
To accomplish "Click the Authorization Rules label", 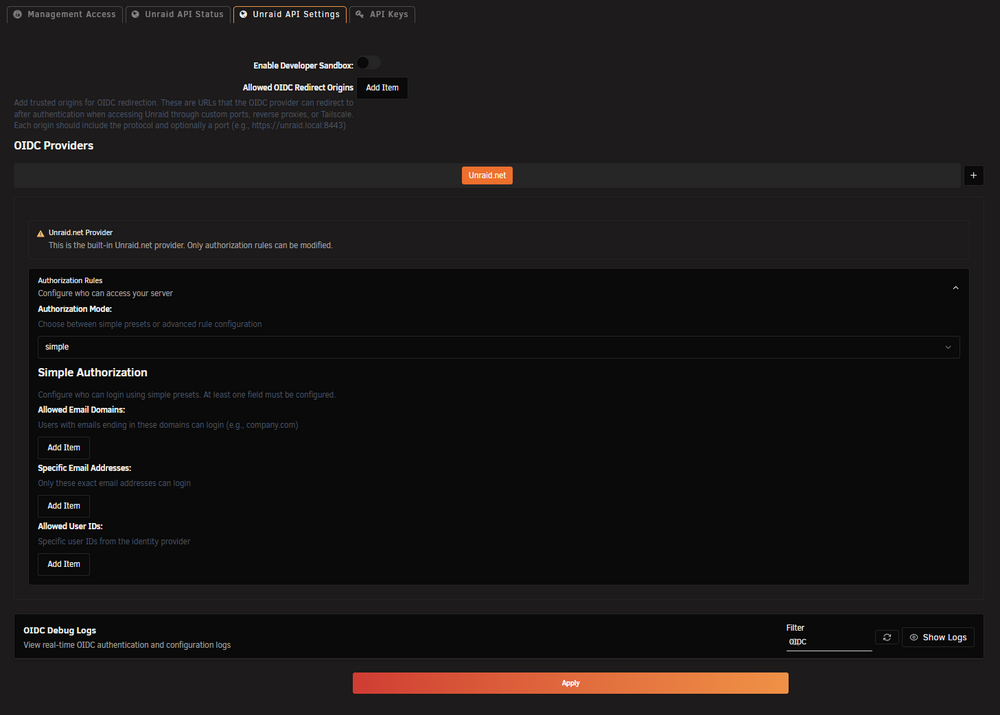I will point(70,281).
